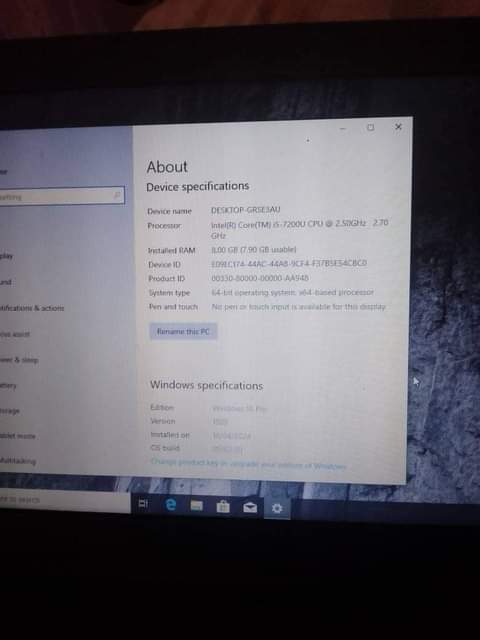Open Task View from the taskbar

(143, 503)
